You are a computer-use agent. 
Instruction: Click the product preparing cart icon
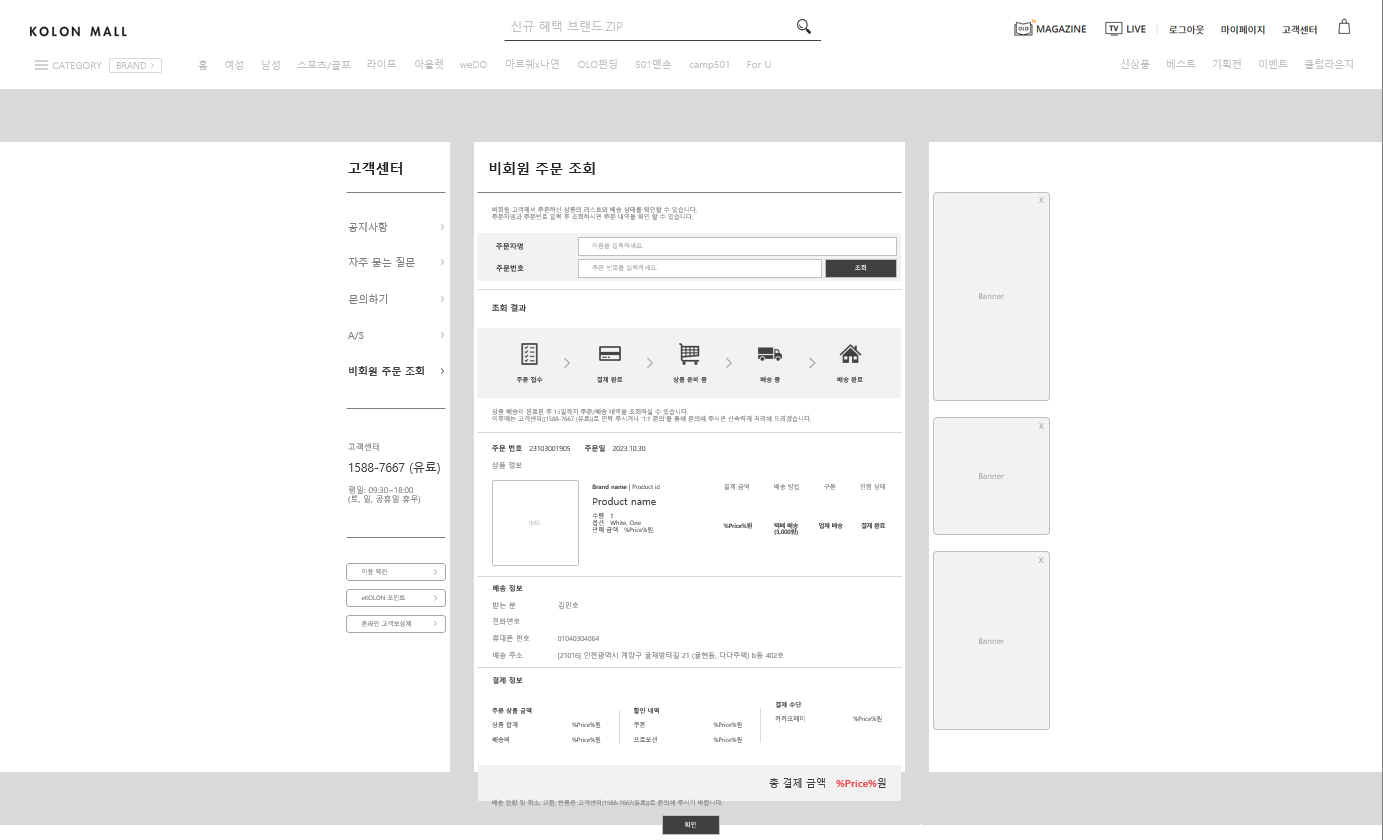(689, 354)
